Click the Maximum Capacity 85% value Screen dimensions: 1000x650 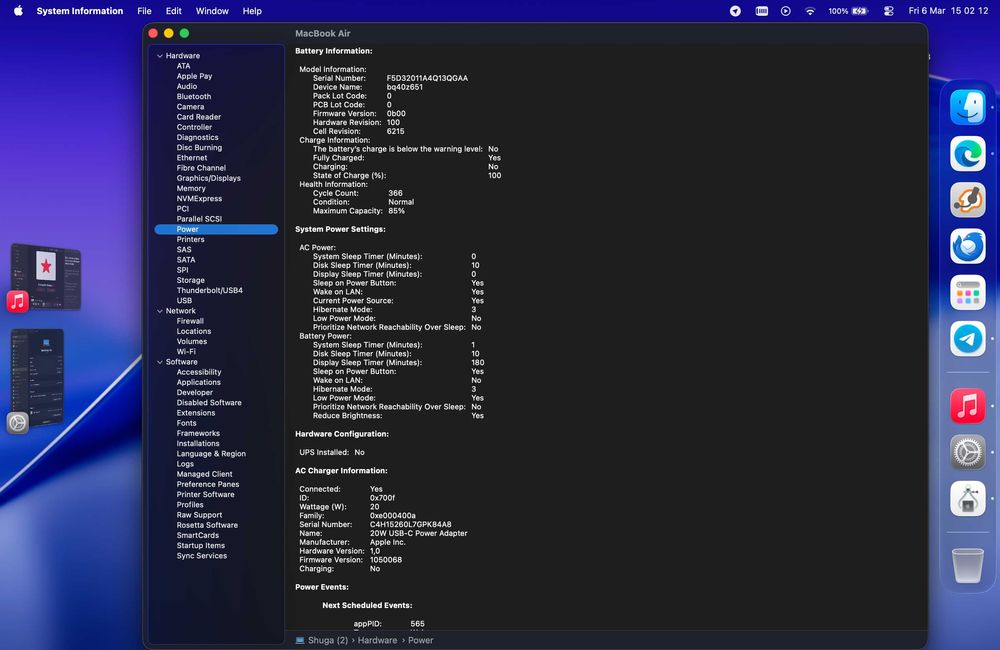(x=396, y=211)
